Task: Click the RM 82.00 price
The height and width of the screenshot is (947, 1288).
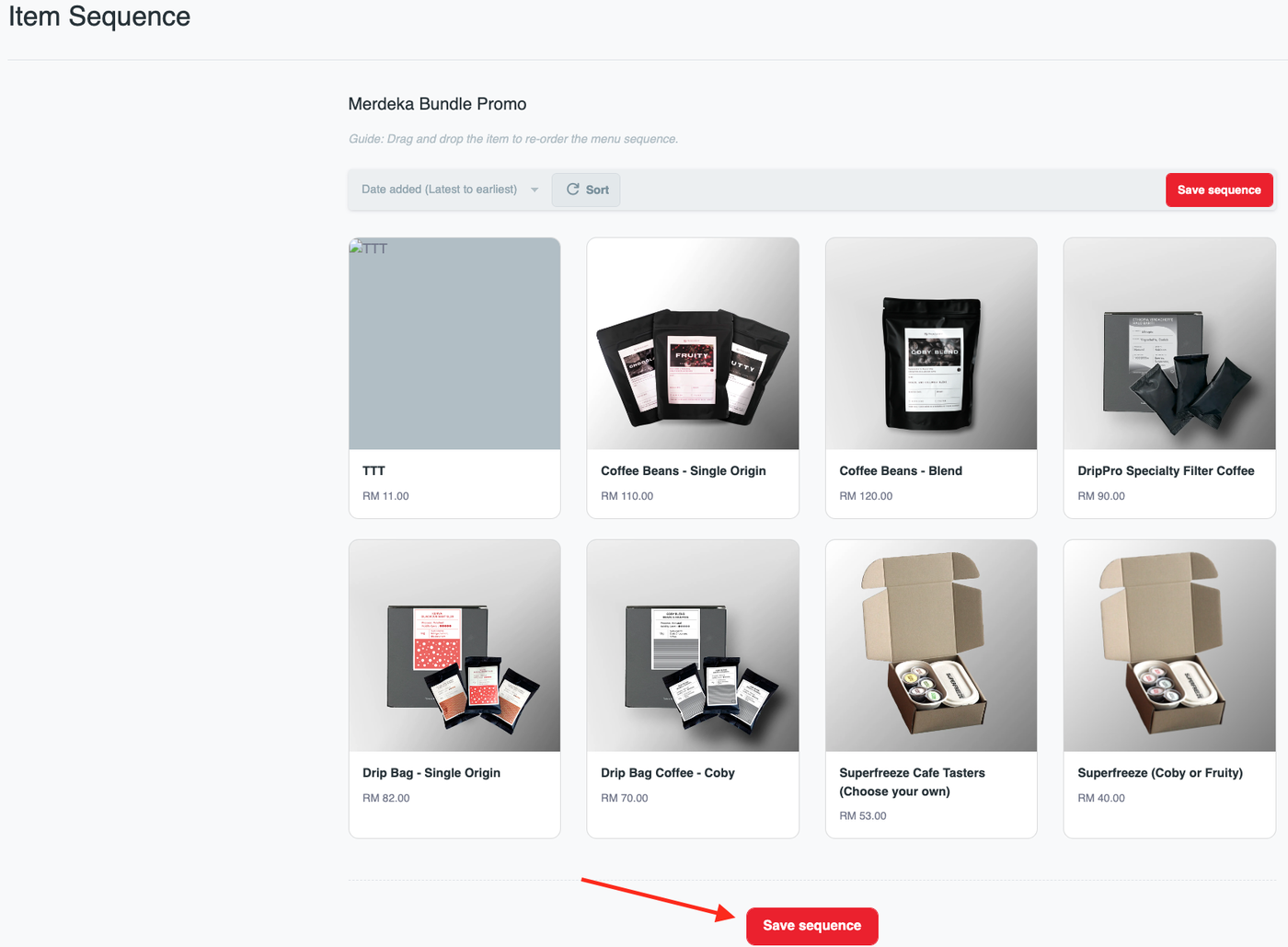Action: point(386,798)
